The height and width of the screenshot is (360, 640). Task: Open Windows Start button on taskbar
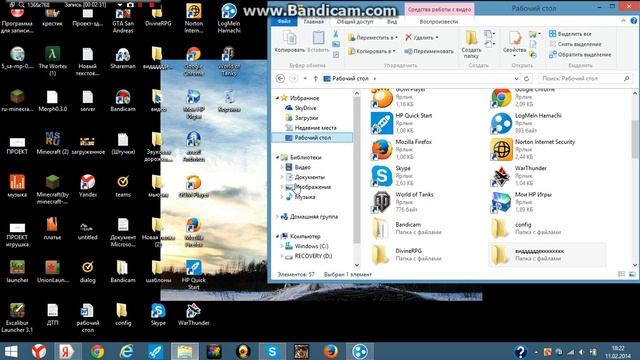tap(11, 351)
